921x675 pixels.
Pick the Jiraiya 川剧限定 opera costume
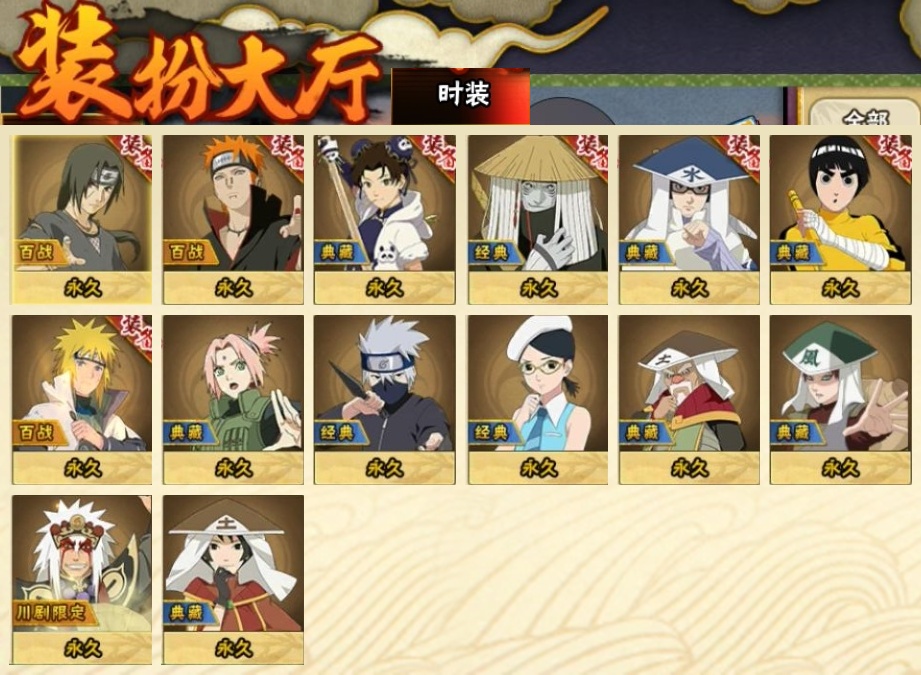tap(82, 580)
